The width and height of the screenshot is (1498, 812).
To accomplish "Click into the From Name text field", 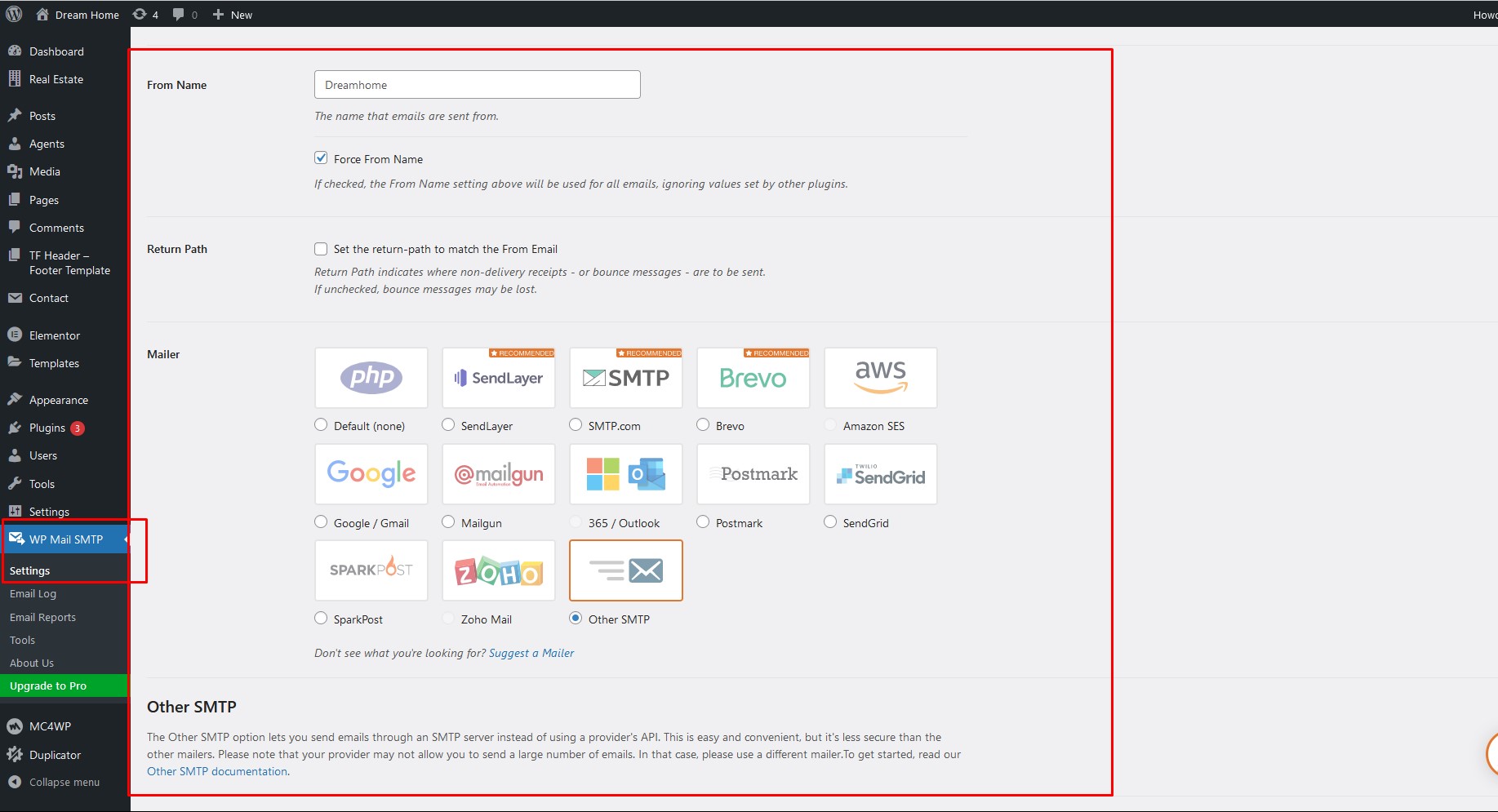I will [478, 85].
